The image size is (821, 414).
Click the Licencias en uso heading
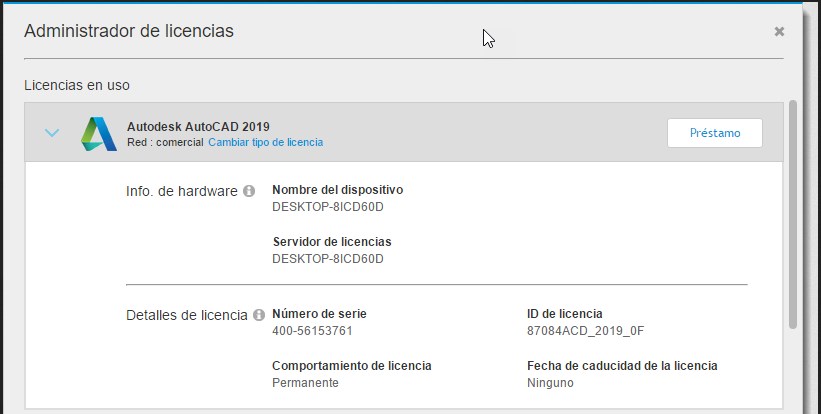pyautogui.click(x=77, y=85)
